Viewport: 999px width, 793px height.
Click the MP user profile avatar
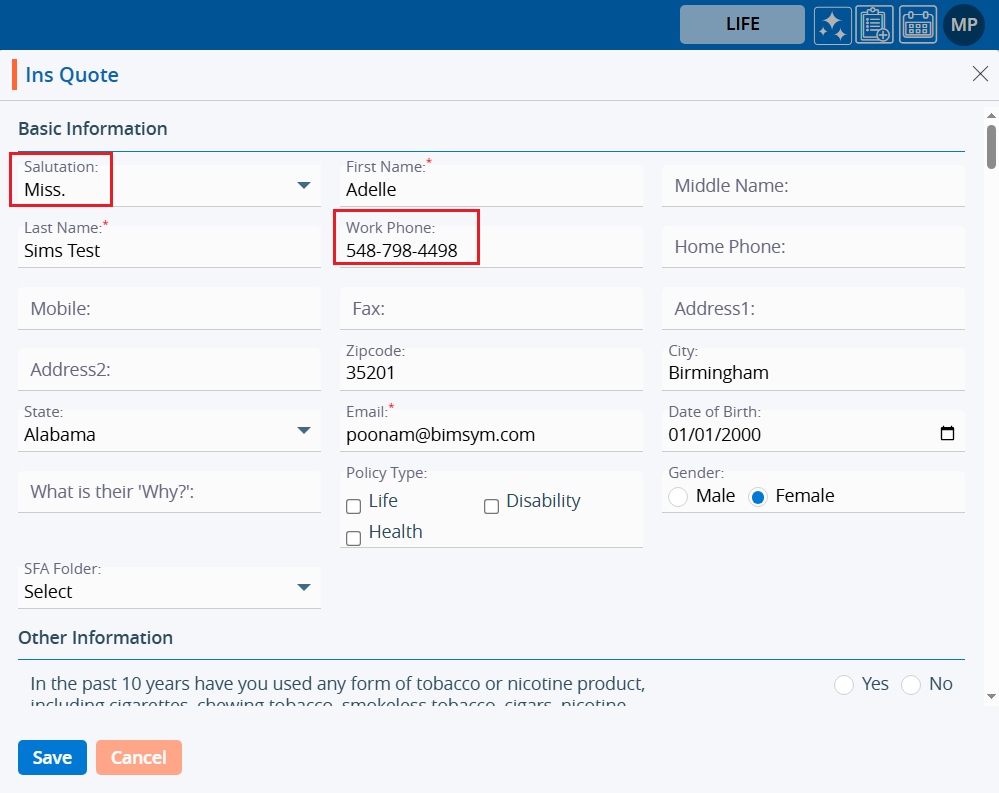(x=964, y=25)
